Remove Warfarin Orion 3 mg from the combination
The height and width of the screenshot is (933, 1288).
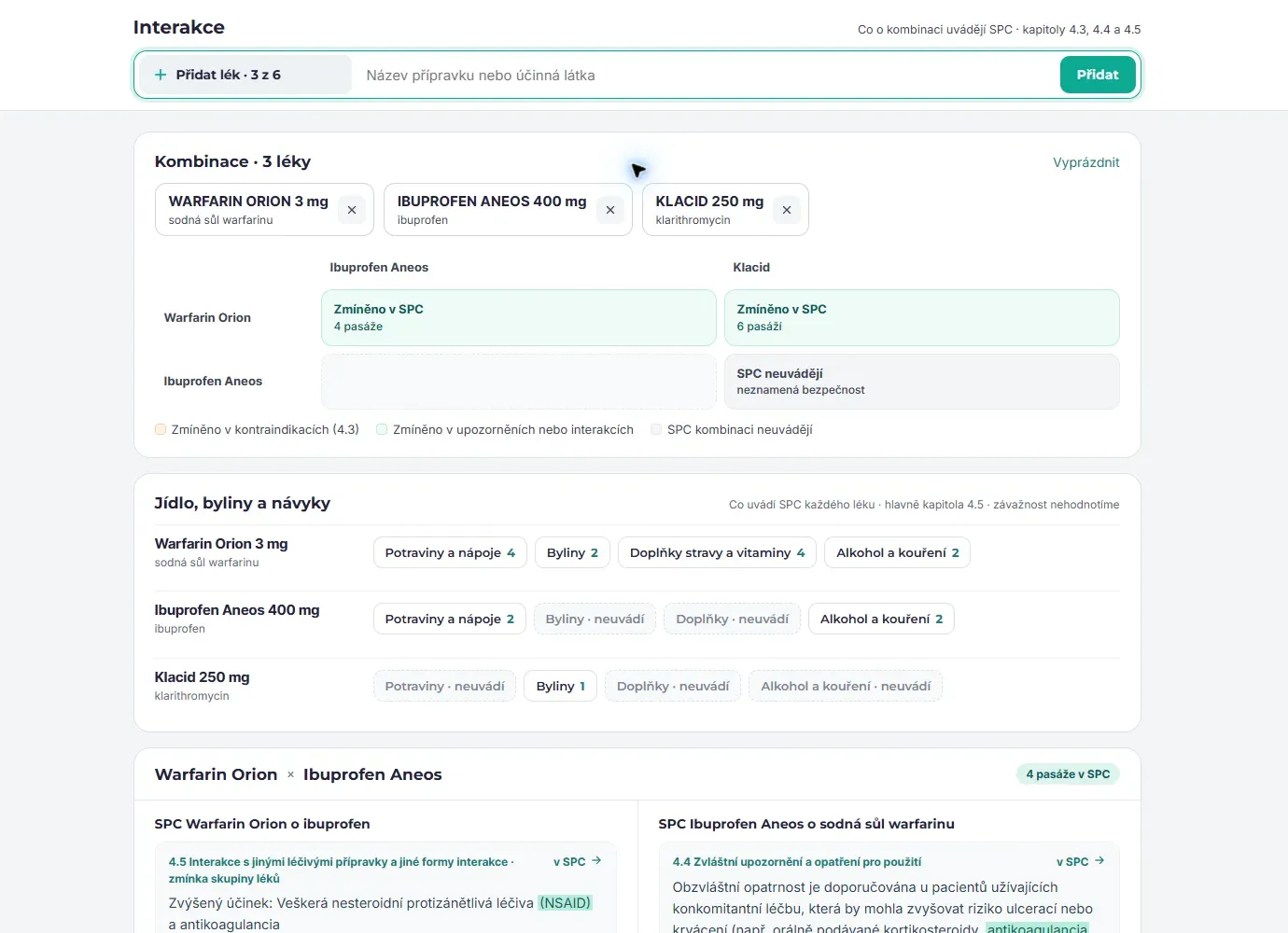352,210
